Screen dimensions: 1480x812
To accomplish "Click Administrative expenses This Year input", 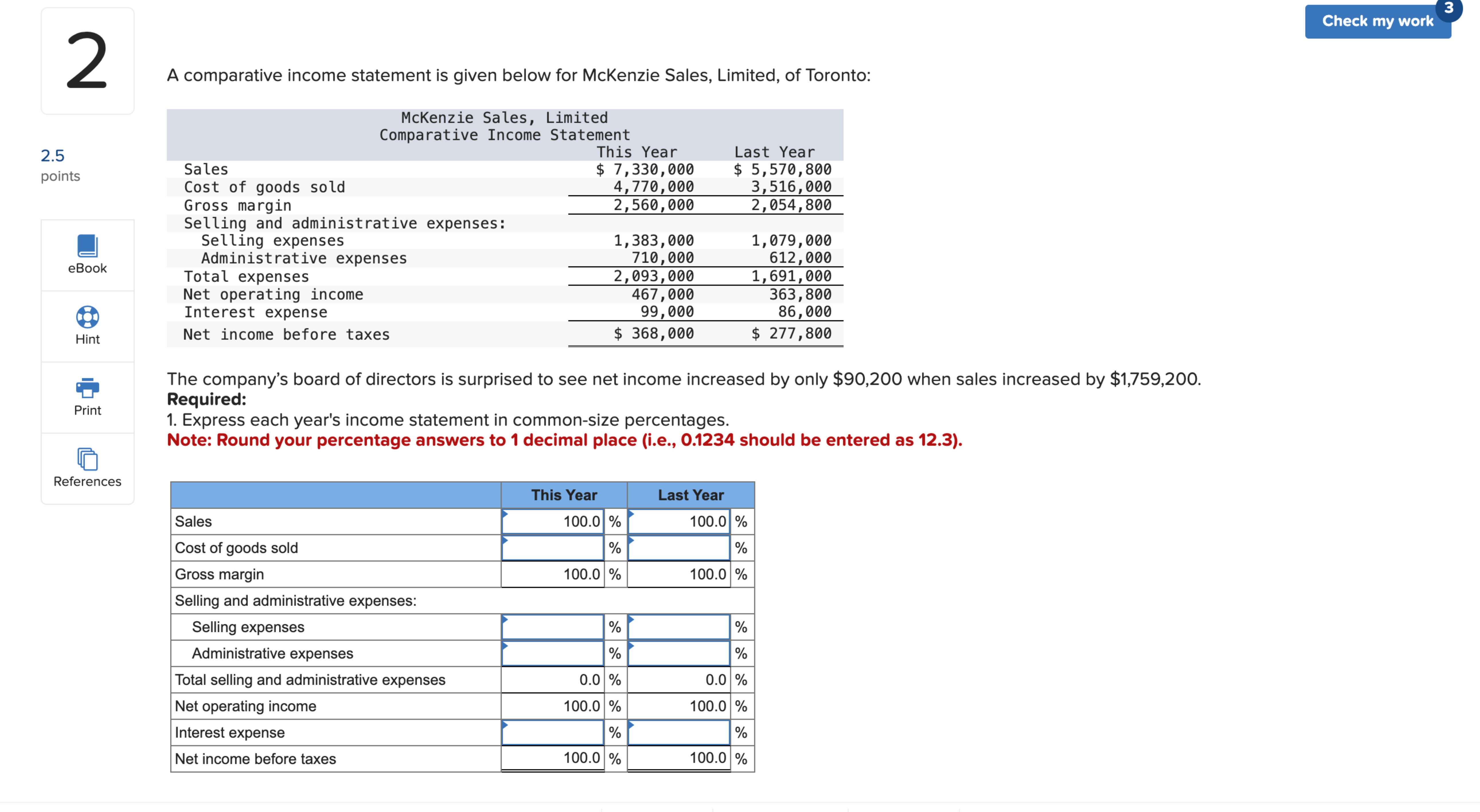I will [551, 653].
